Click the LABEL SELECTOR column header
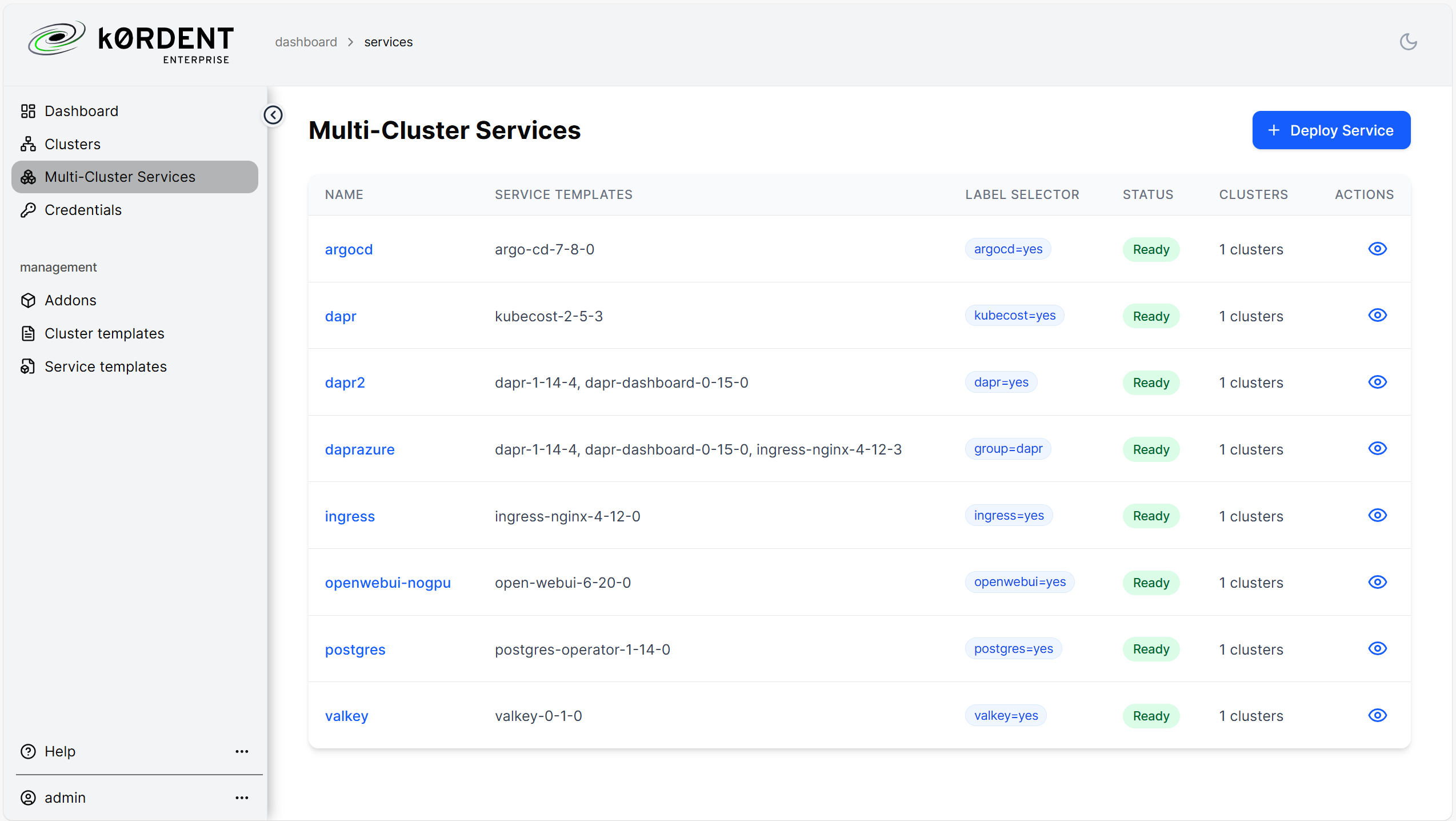Screen dimensions: 1456x821 pyautogui.click(x=1022, y=194)
